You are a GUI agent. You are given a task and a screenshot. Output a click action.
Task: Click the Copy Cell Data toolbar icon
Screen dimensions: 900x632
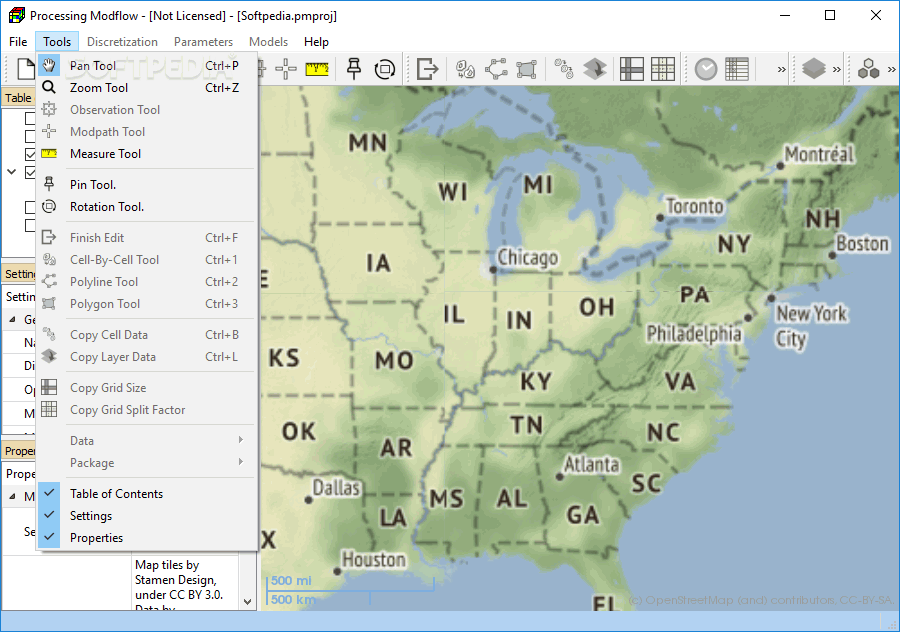point(564,69)
